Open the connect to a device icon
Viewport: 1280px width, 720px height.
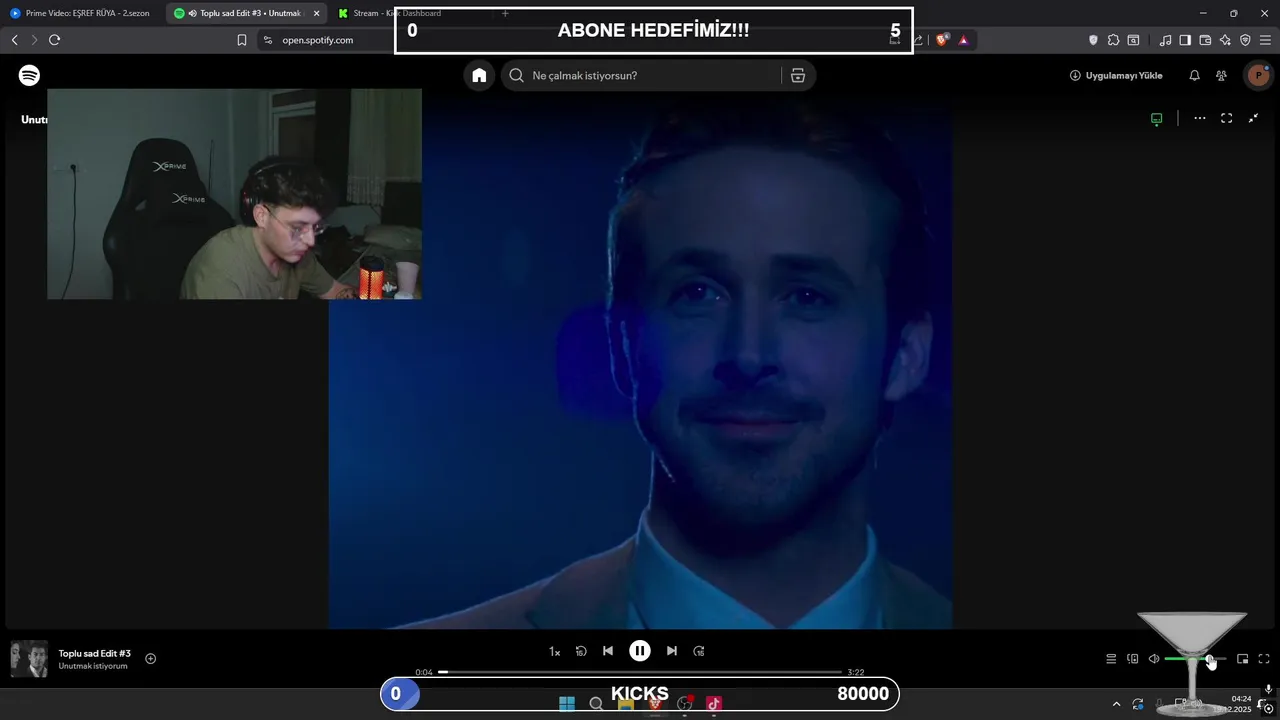click(1133, 659)
